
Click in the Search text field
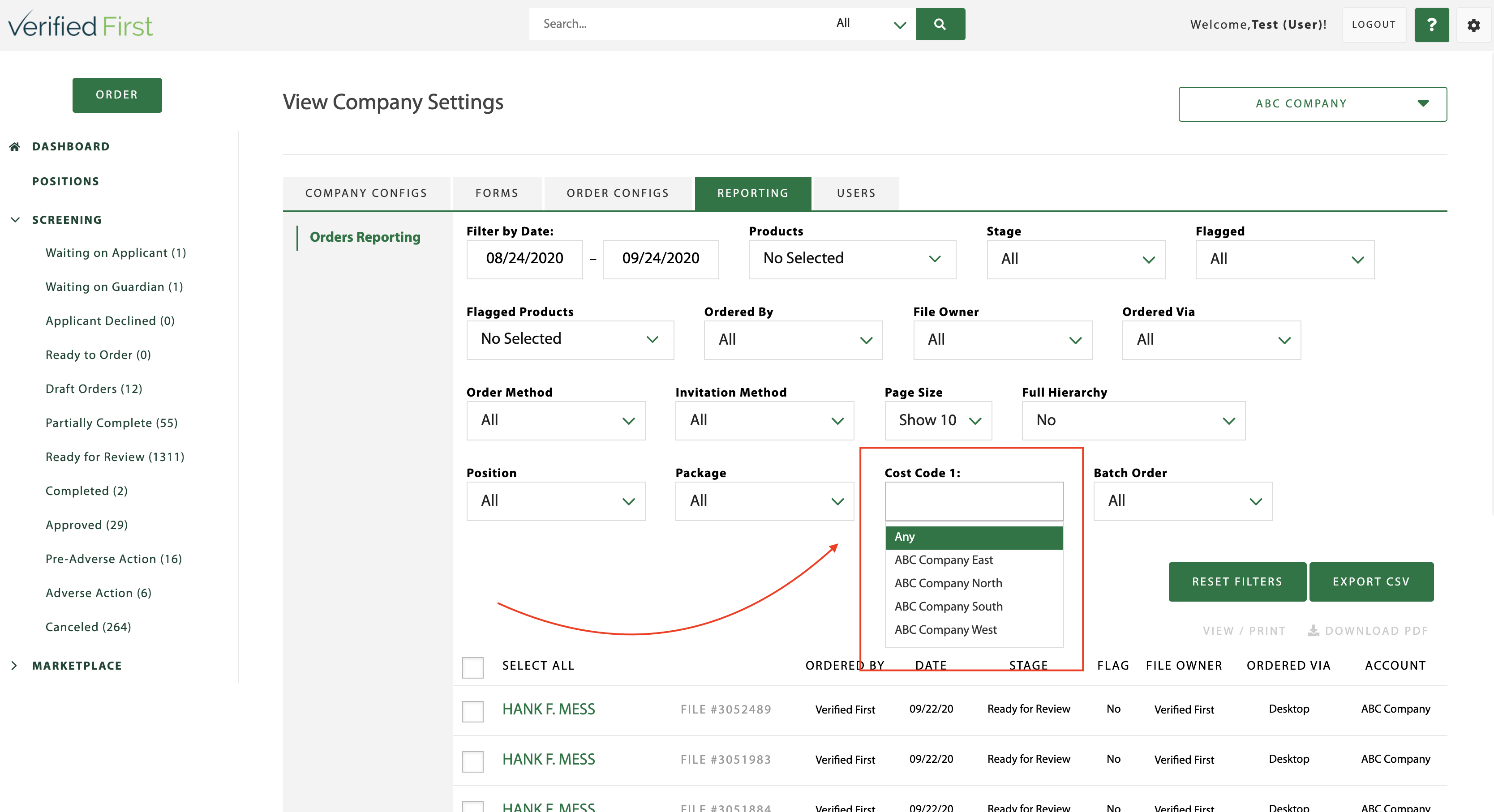[x=678, y=24]
